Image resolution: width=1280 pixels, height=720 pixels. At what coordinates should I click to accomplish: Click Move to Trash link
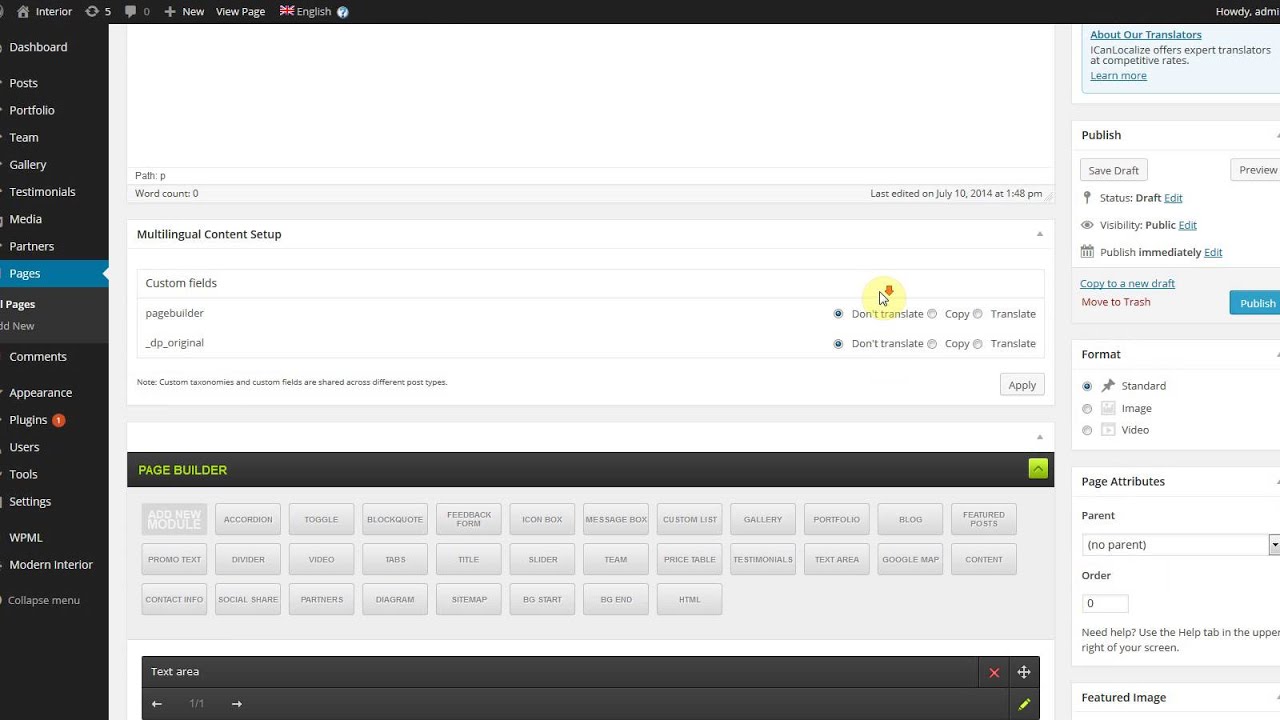point(1116,302)
